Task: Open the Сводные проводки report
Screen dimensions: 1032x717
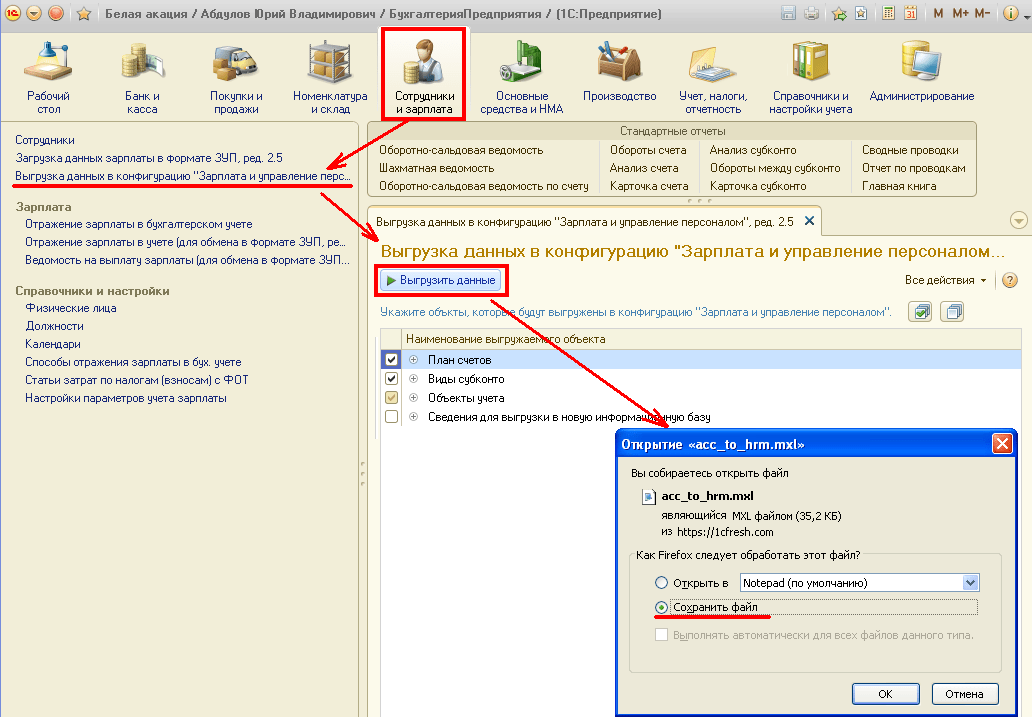Action: pyautogui.click(x=910, y=150)
